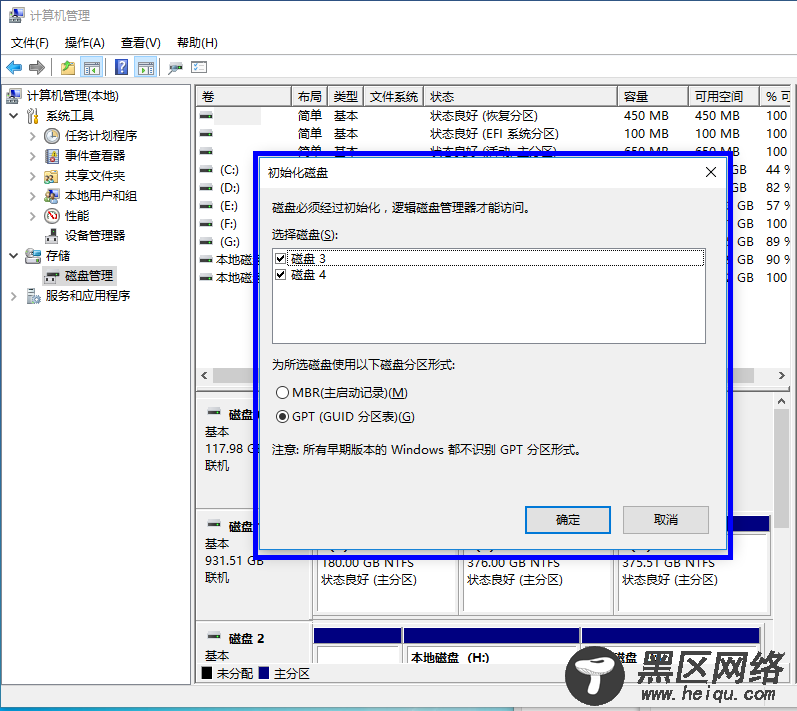Sort by the 类型 column header
The width and height of the screenshot is (797, 711).
(x=346, y=97)
